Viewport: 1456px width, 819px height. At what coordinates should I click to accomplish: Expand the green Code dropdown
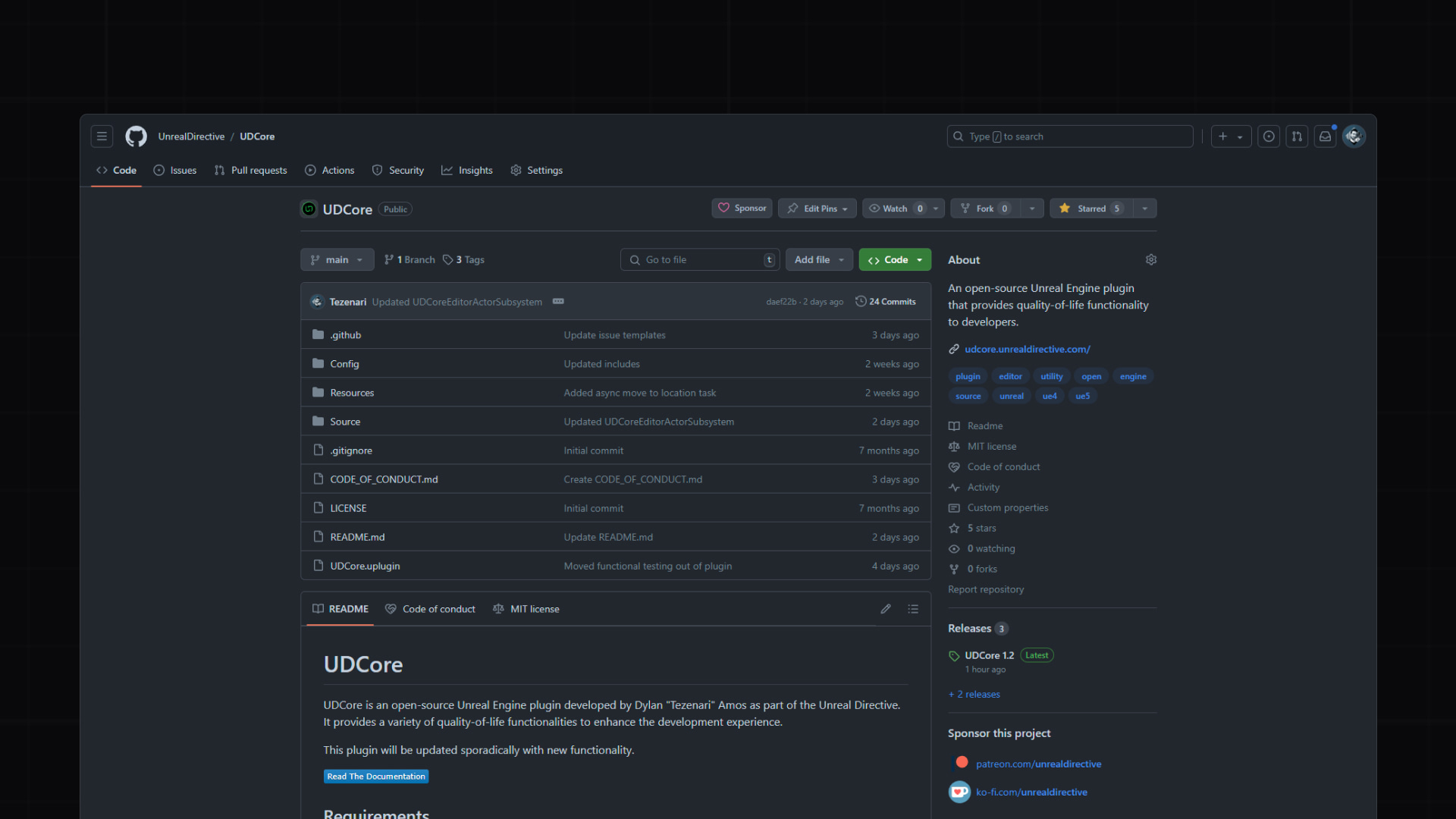coord(895,259)
